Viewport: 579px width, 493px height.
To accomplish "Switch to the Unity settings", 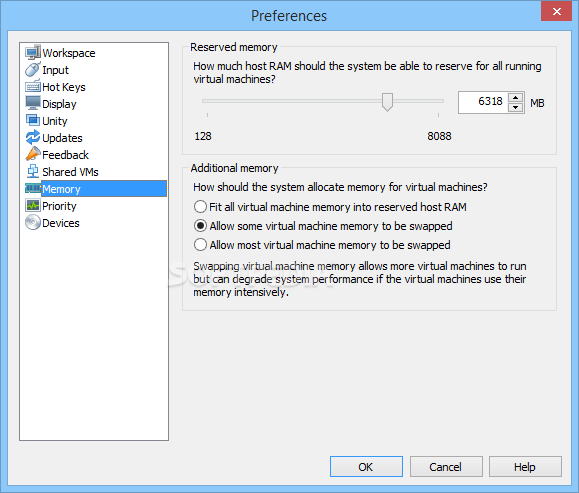I will coord(55,121).
